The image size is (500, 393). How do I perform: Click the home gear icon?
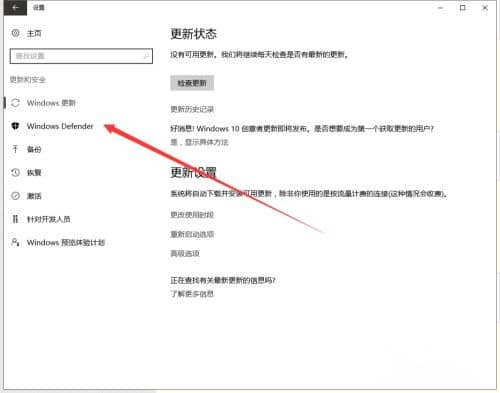pyautogui.click(x=16, y=33)
